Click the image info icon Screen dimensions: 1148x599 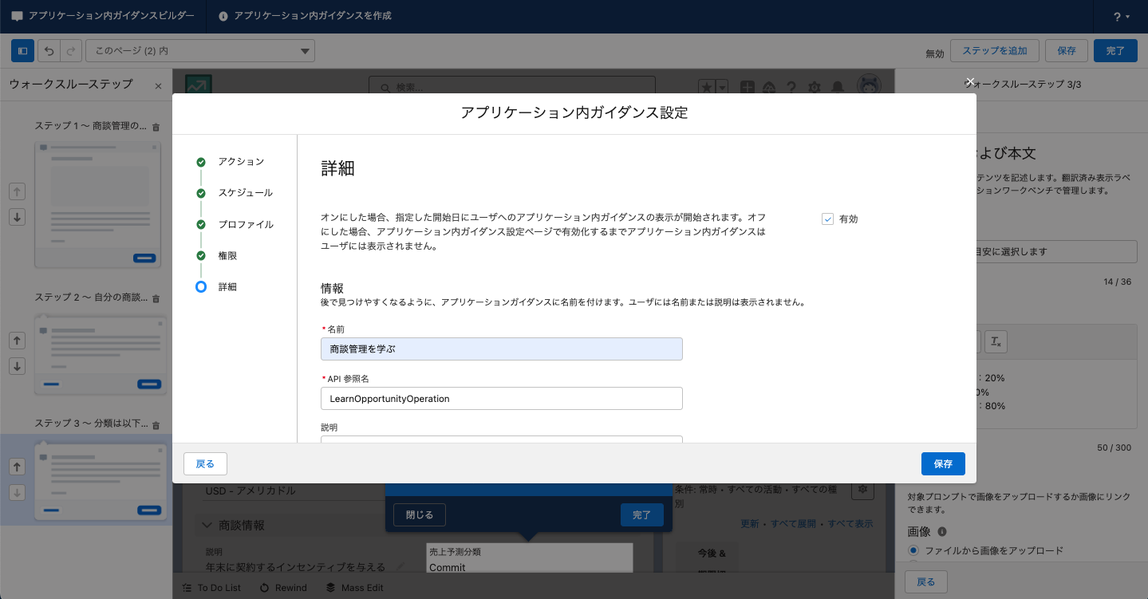(x=942, y=532)
